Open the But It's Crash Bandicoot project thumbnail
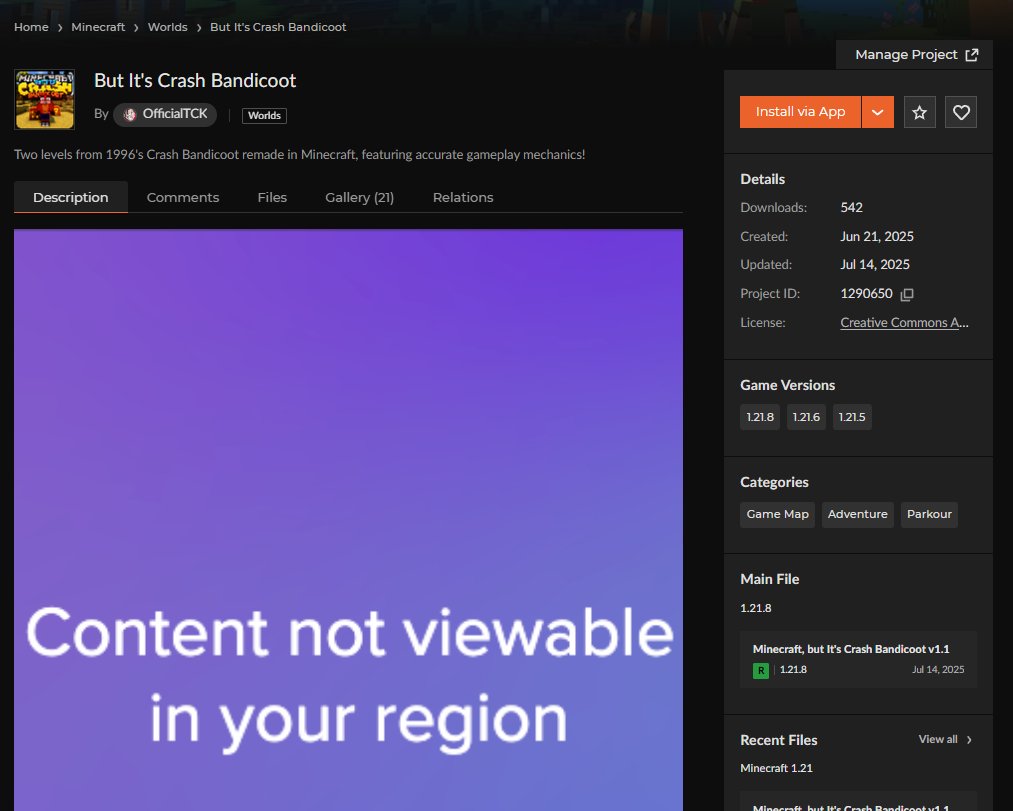Image resolution: width=1013 pixels, height=811 pixels. (x=45, y=100)
